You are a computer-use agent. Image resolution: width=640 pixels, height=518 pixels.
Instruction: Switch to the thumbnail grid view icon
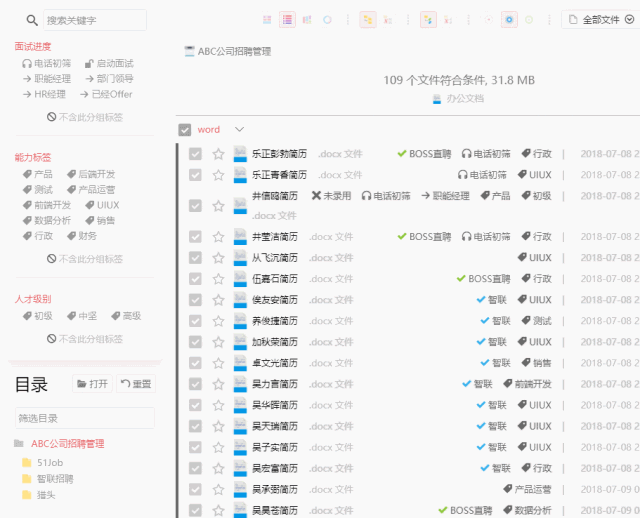[267, 20]
